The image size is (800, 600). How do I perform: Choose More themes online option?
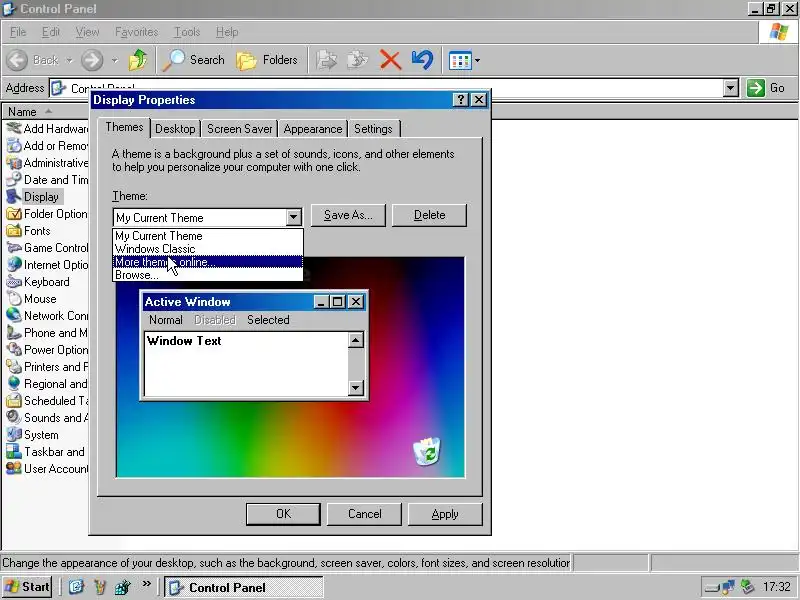(x=208, y=262)
